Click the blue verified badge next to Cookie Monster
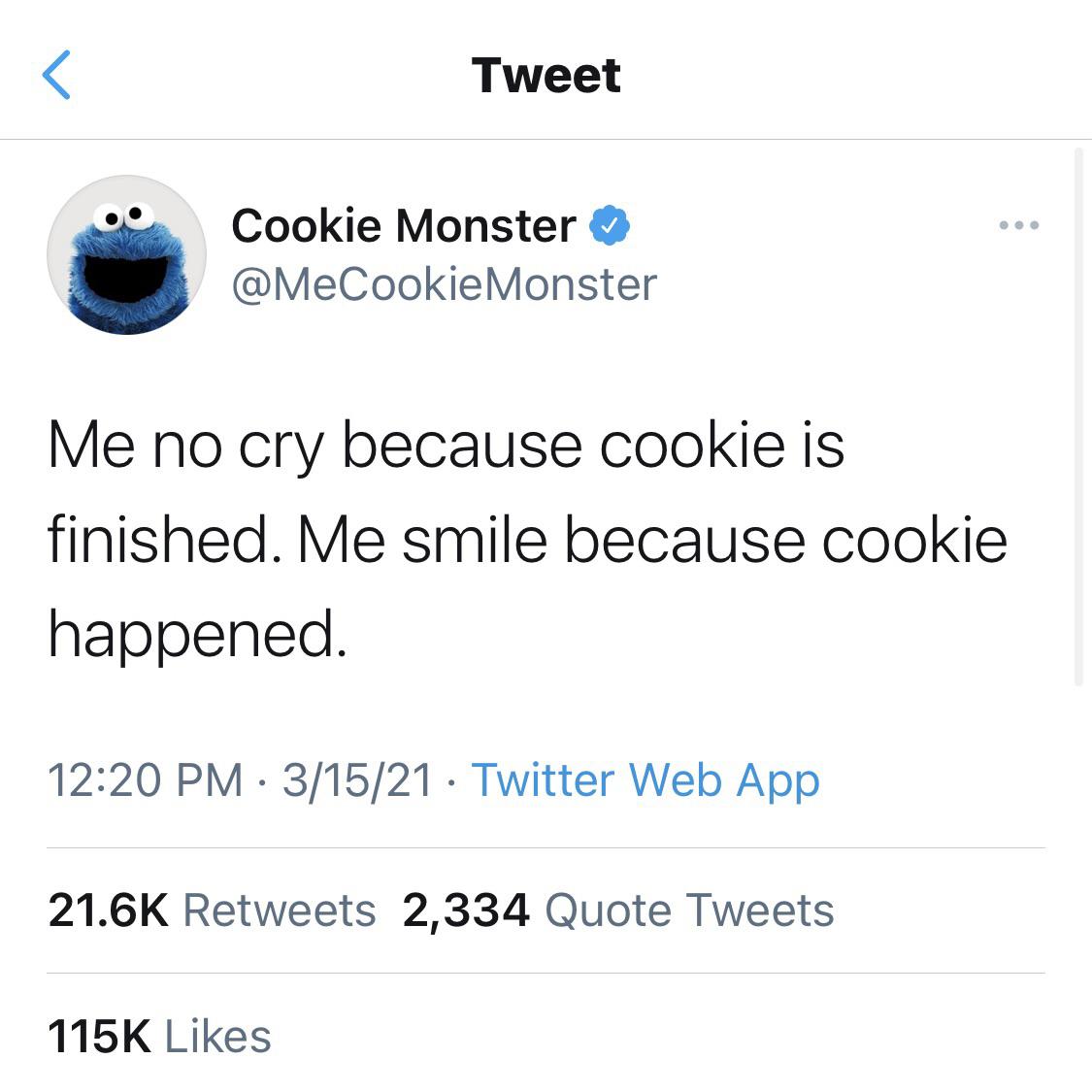 click(x=610, y=224)
